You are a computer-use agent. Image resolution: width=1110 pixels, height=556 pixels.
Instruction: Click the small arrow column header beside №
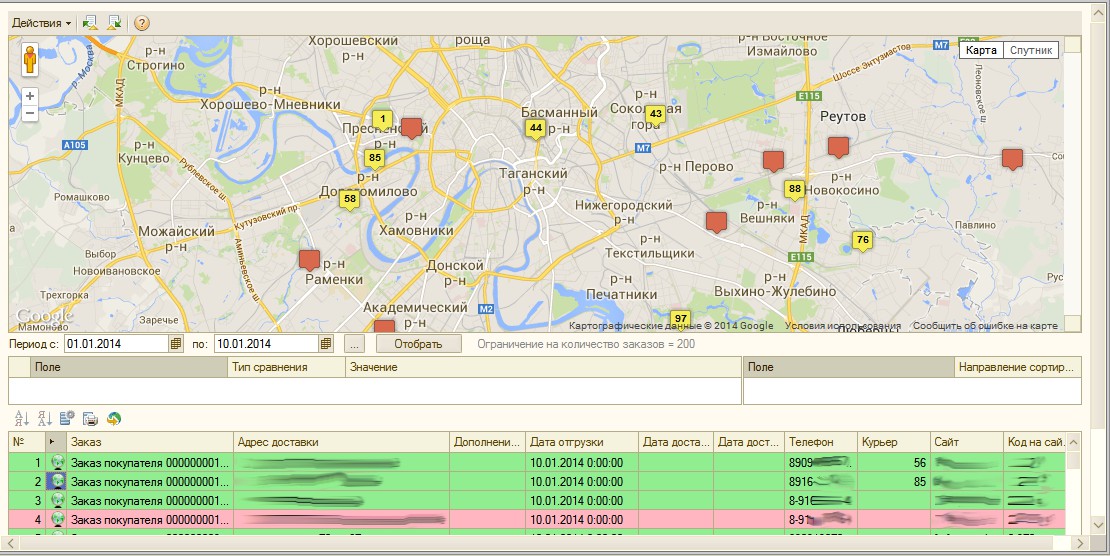click(x=56, y=442)
